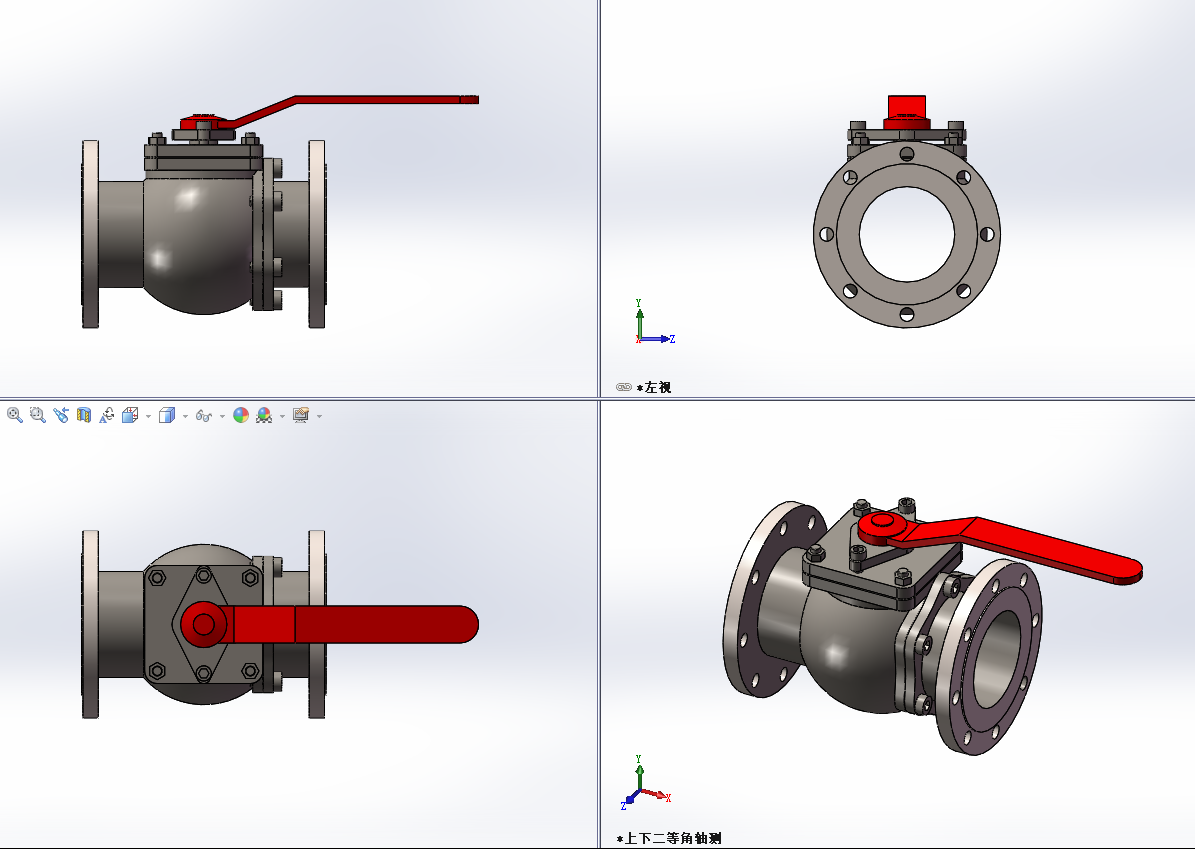Expand the View Orientation dropdown arrow
This screenshot has height=849, width=1195.
[148, 416]
